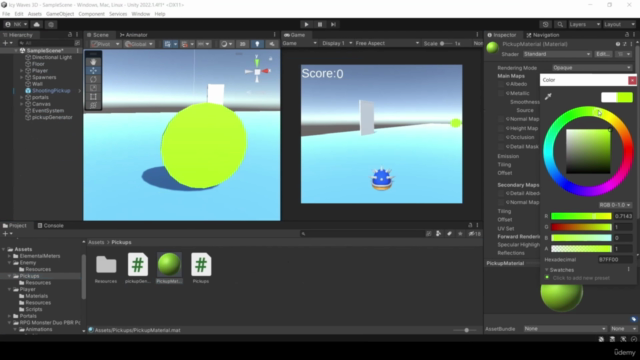Image resolution: width=640 pixels, height=360 pixels.
Task: Open the Global handle dropdown
Action: [139, 44]
